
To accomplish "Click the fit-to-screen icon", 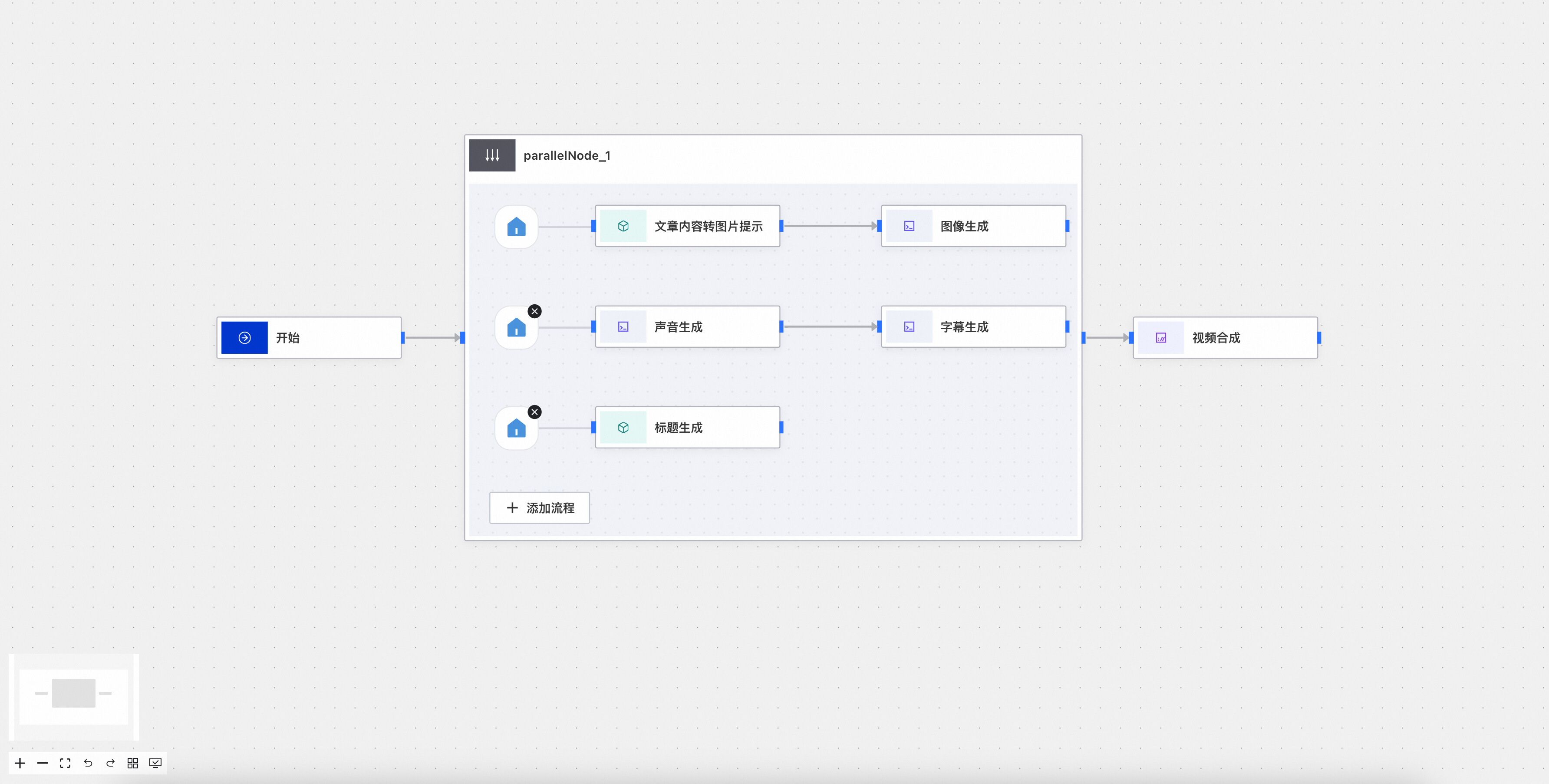I will (65, 763).
